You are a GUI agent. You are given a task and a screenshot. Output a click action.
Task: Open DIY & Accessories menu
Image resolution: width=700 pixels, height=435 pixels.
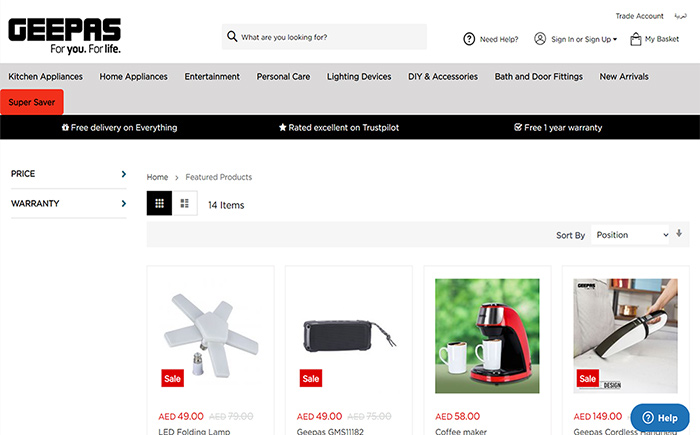[443, 76]
